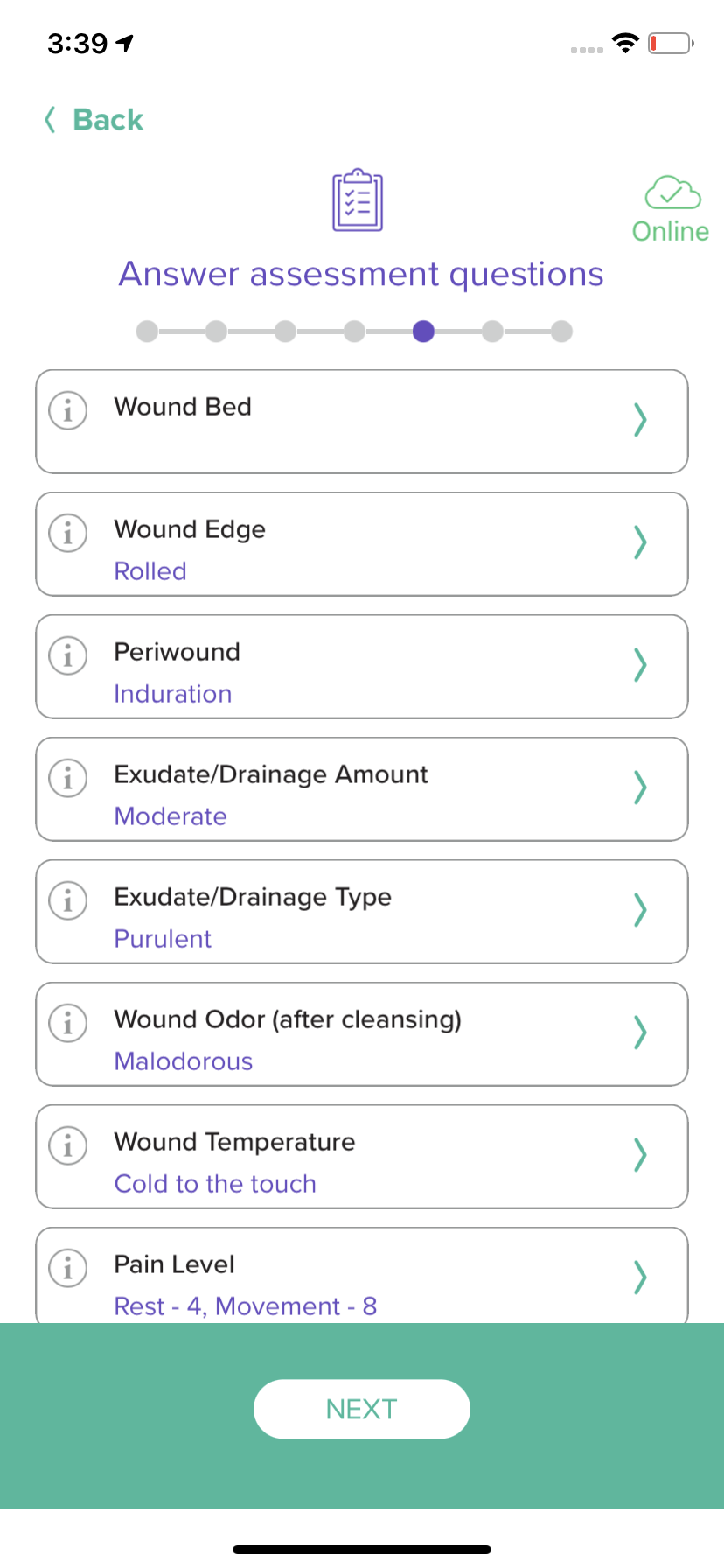Go Back to previous screen
The height and width of the screenshot is (1568, 724).
point(94,119)
